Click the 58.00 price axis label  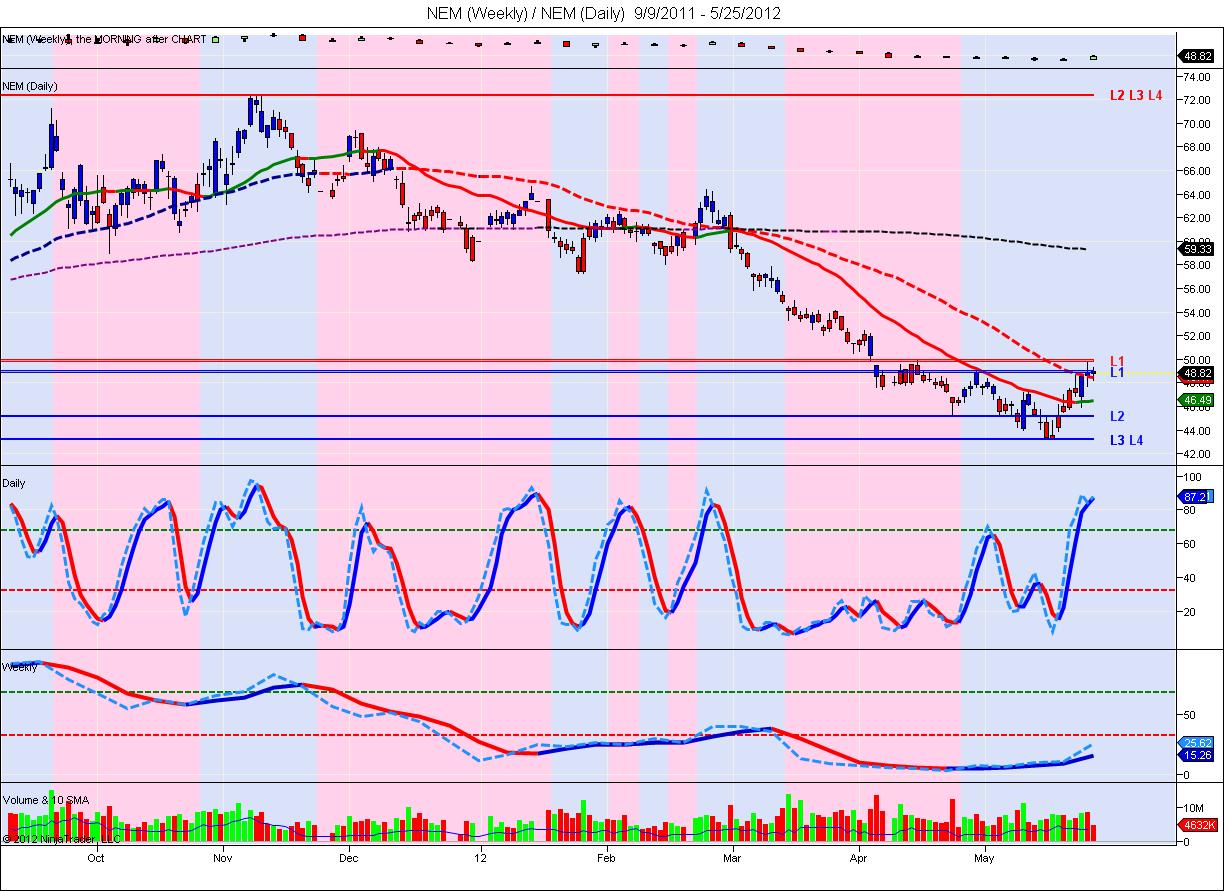pyautogui.click(x=1196, y=265)
